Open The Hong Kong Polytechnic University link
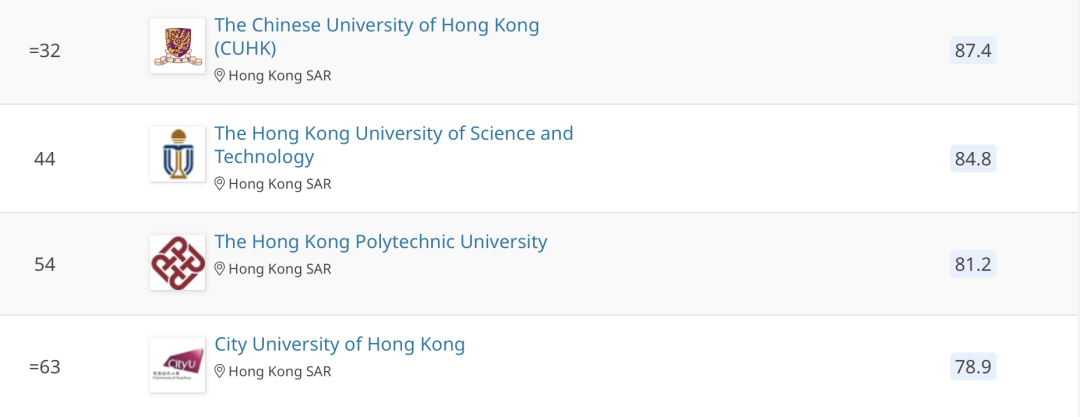1080x417 pixels. tap(381, 242)
